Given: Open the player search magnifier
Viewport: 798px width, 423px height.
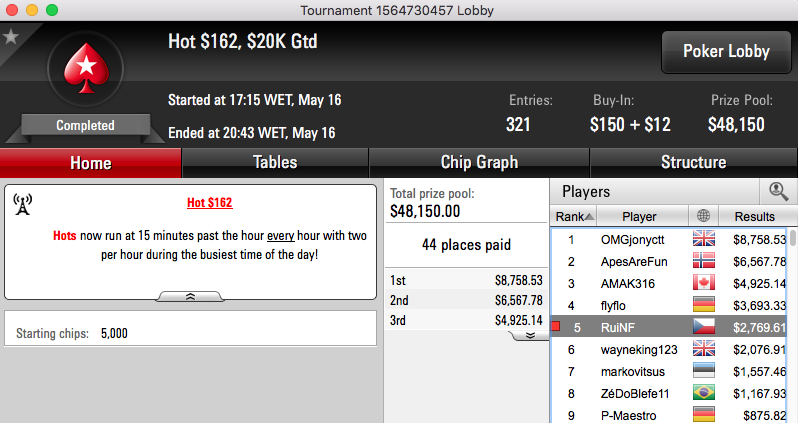Looking at the screenshot, I should 778,191.
